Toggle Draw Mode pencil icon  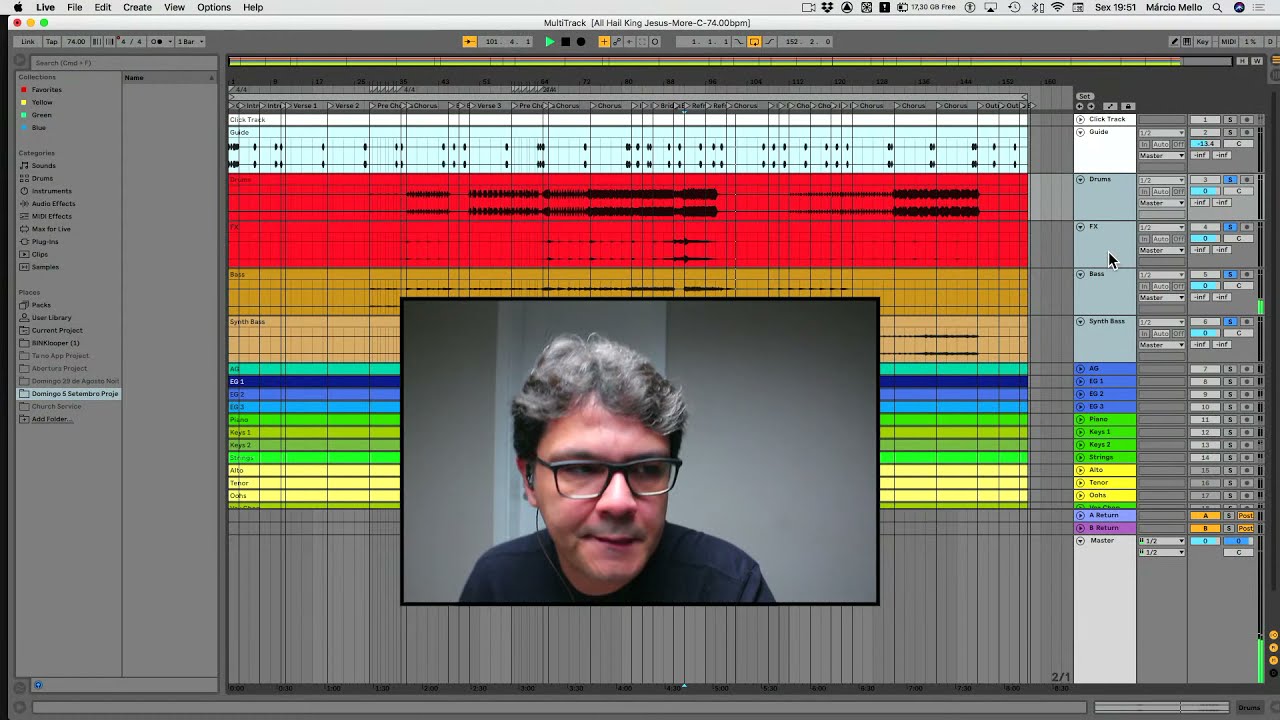point(1175,41)
